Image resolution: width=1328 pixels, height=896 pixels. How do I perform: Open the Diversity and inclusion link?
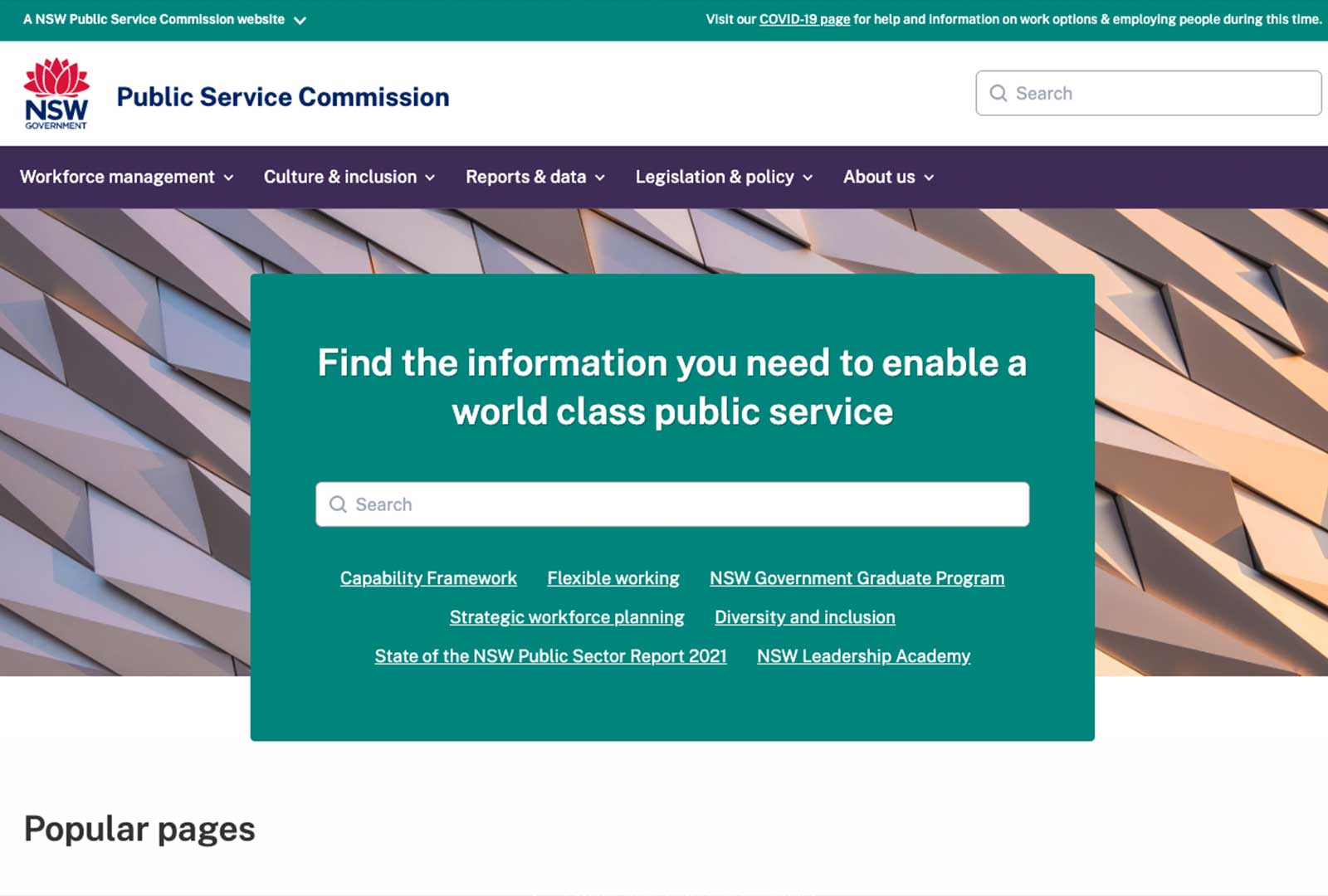804,617
